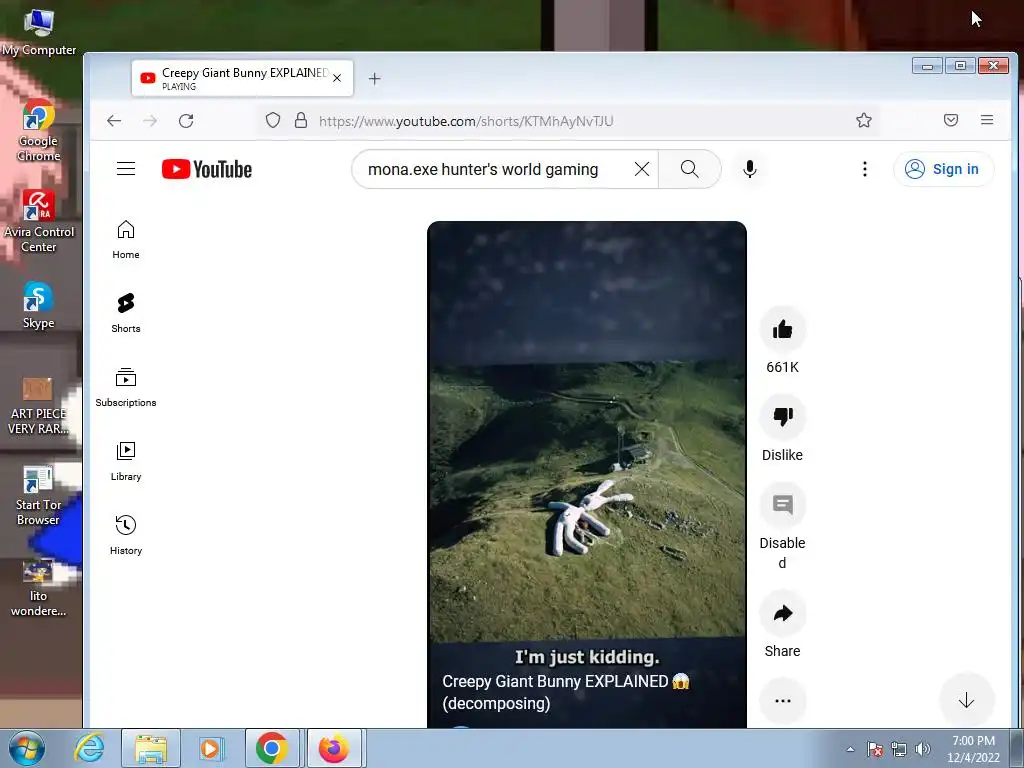Open Library in the sidebar
1024x768 pixels.
tap(126, 462)
